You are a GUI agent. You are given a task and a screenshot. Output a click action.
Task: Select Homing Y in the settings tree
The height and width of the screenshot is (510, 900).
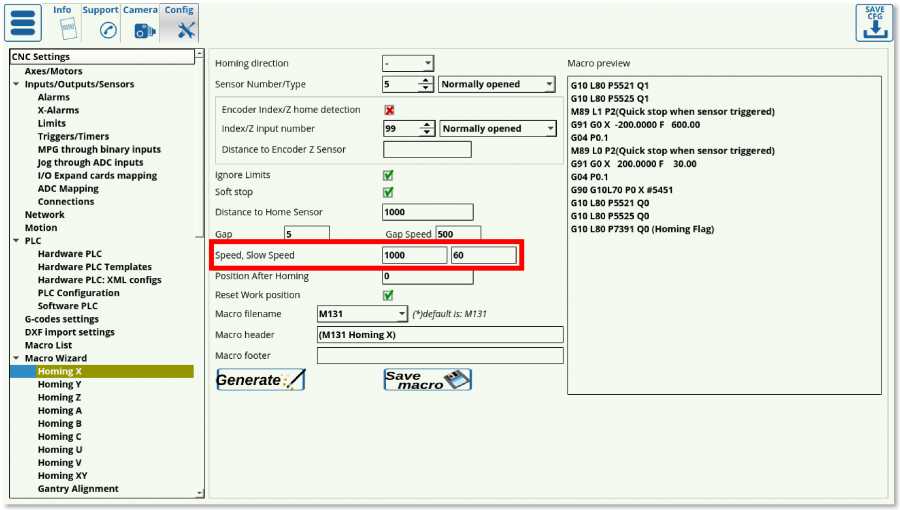[x=60, y=384]
